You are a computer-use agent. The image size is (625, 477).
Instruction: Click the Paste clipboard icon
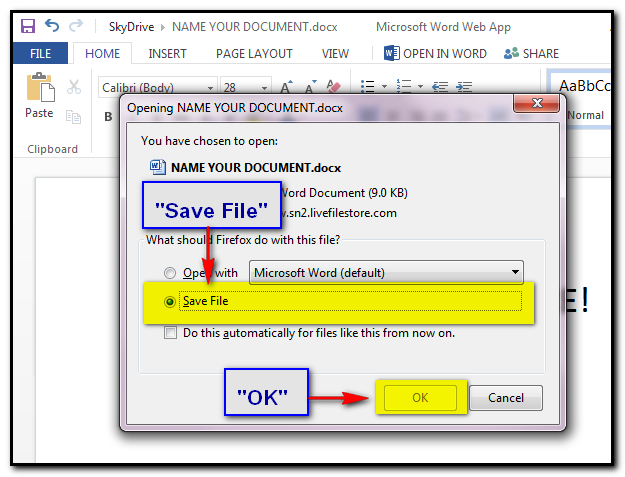pos(40,88)
